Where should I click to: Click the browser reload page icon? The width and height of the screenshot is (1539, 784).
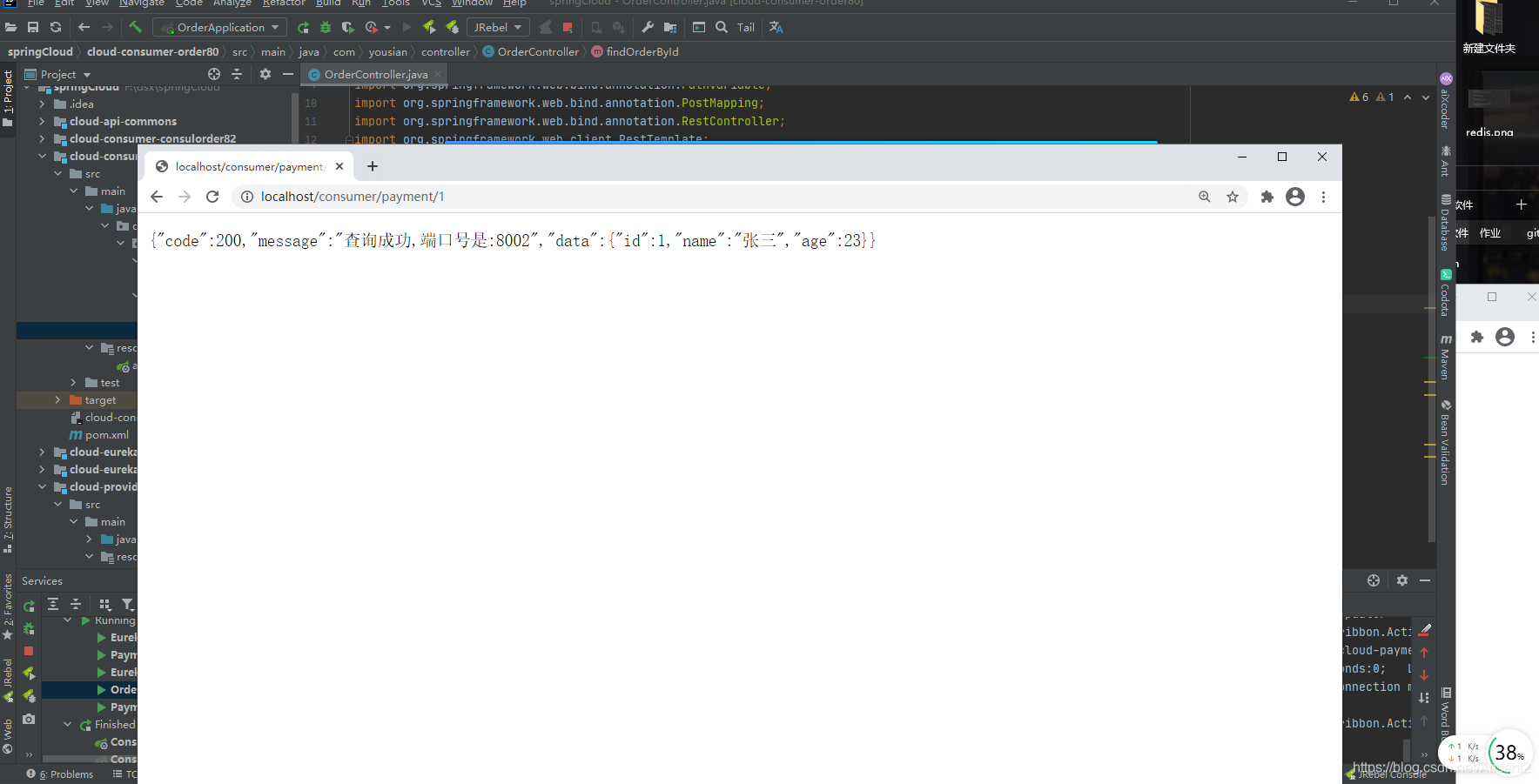click(x=212, y=197)
